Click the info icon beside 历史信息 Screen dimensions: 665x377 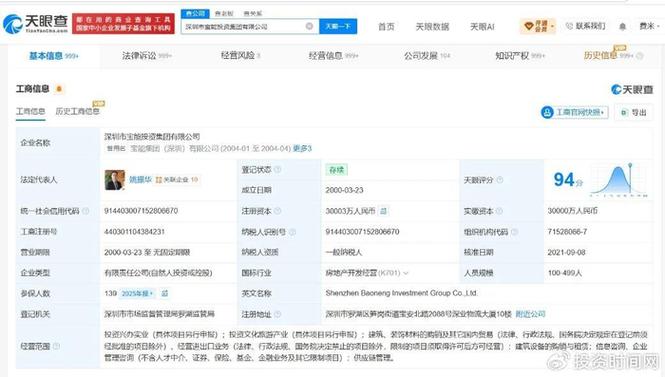coord(640,56)
